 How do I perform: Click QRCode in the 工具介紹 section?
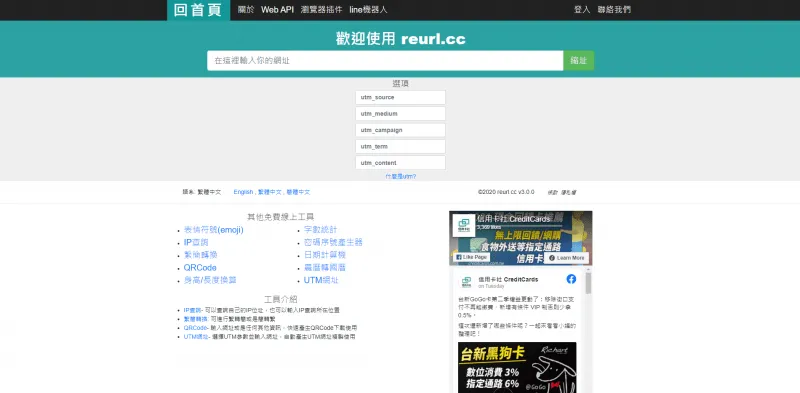(x=195, y=328)
